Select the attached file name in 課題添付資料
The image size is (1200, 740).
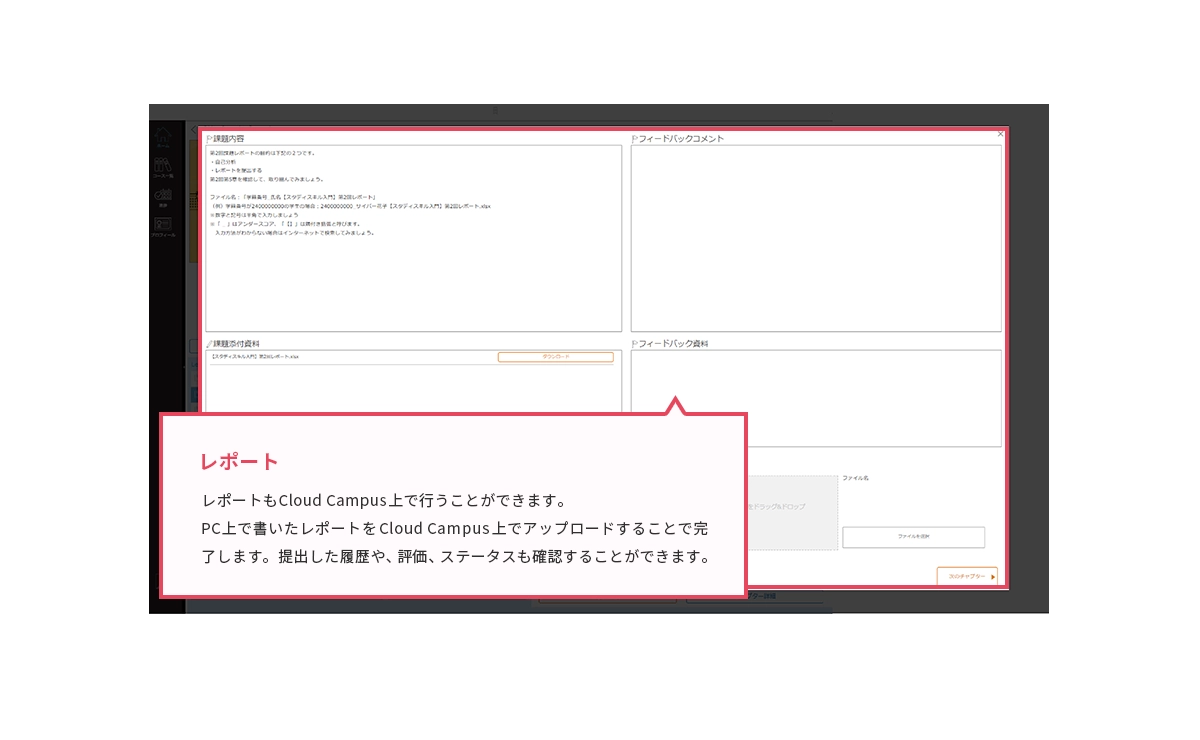(256, 356)
